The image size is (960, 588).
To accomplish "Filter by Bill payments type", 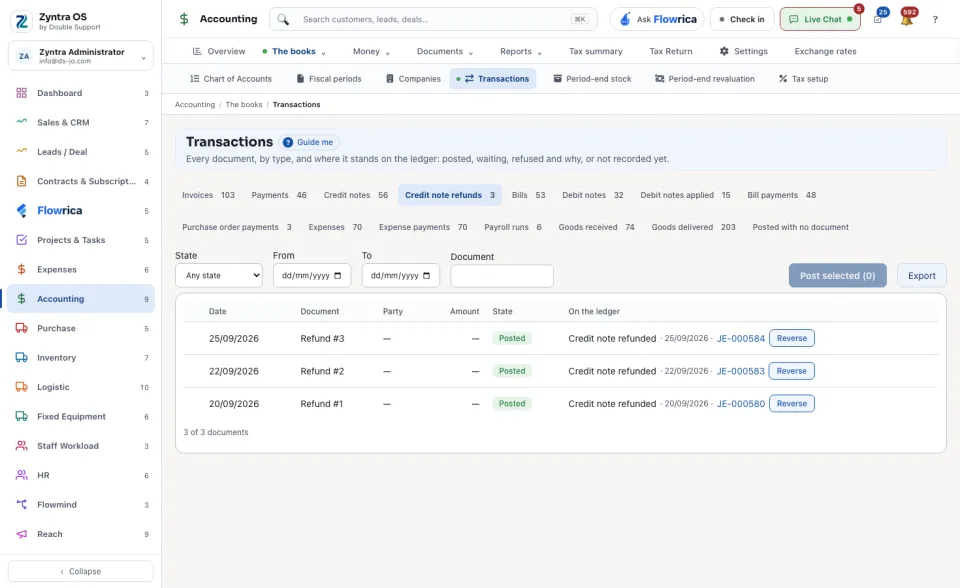I will tap(781, 195).
